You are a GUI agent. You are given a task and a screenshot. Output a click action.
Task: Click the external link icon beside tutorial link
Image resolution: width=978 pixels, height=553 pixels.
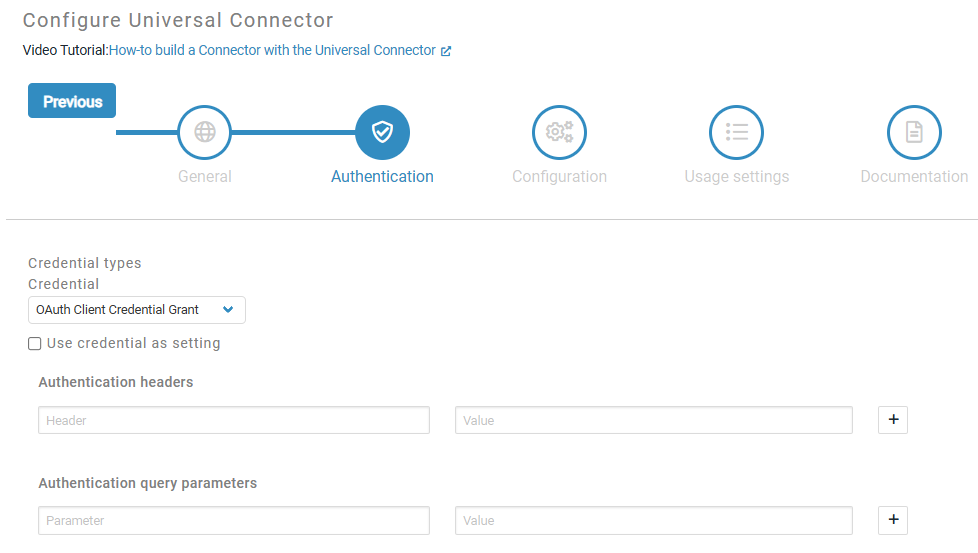pyautogui.click(x=446, y=51)
